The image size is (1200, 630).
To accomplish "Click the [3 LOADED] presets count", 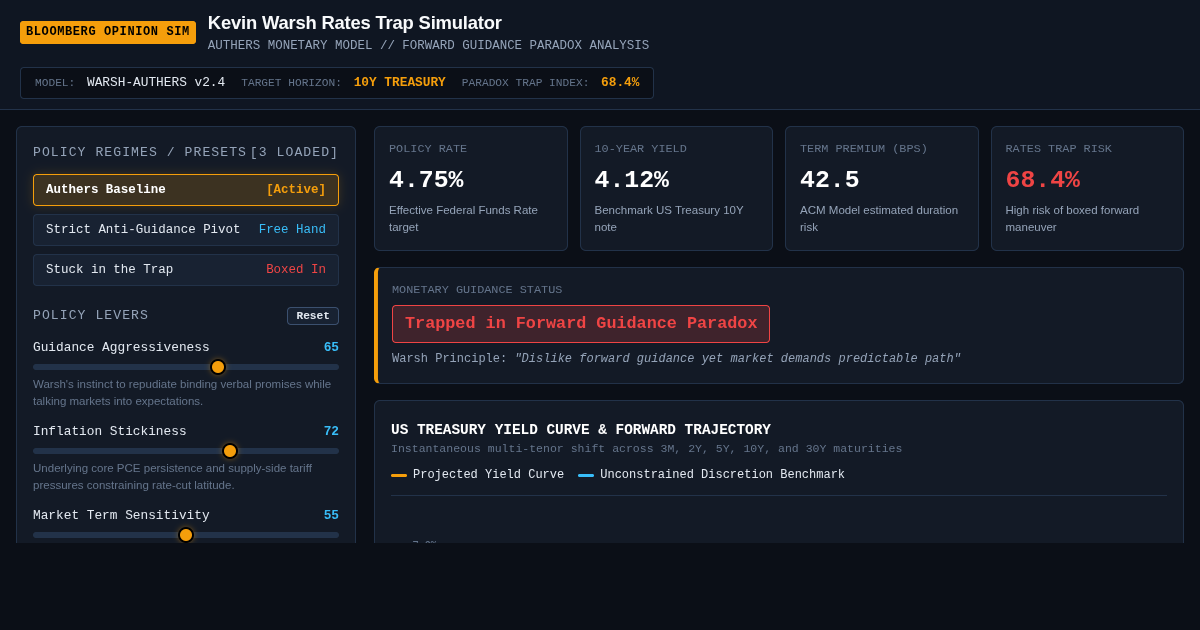I will 294,152.
